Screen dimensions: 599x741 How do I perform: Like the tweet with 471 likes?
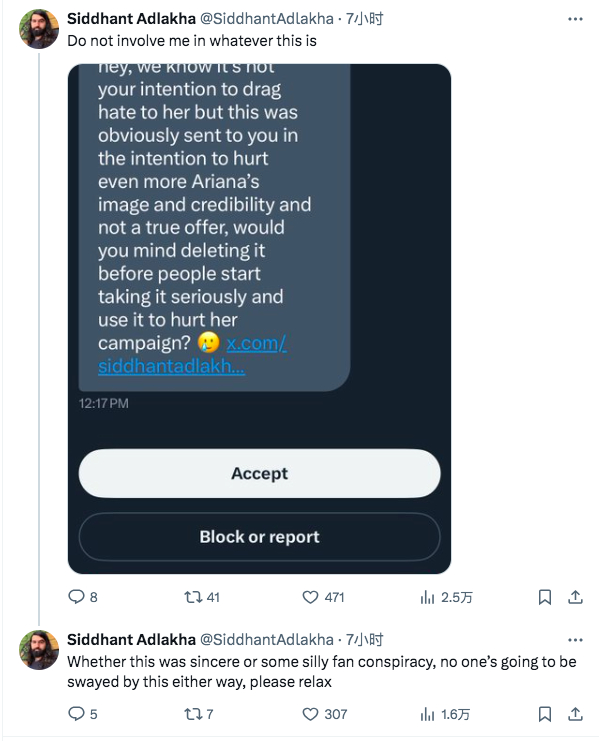pos(323,597)
